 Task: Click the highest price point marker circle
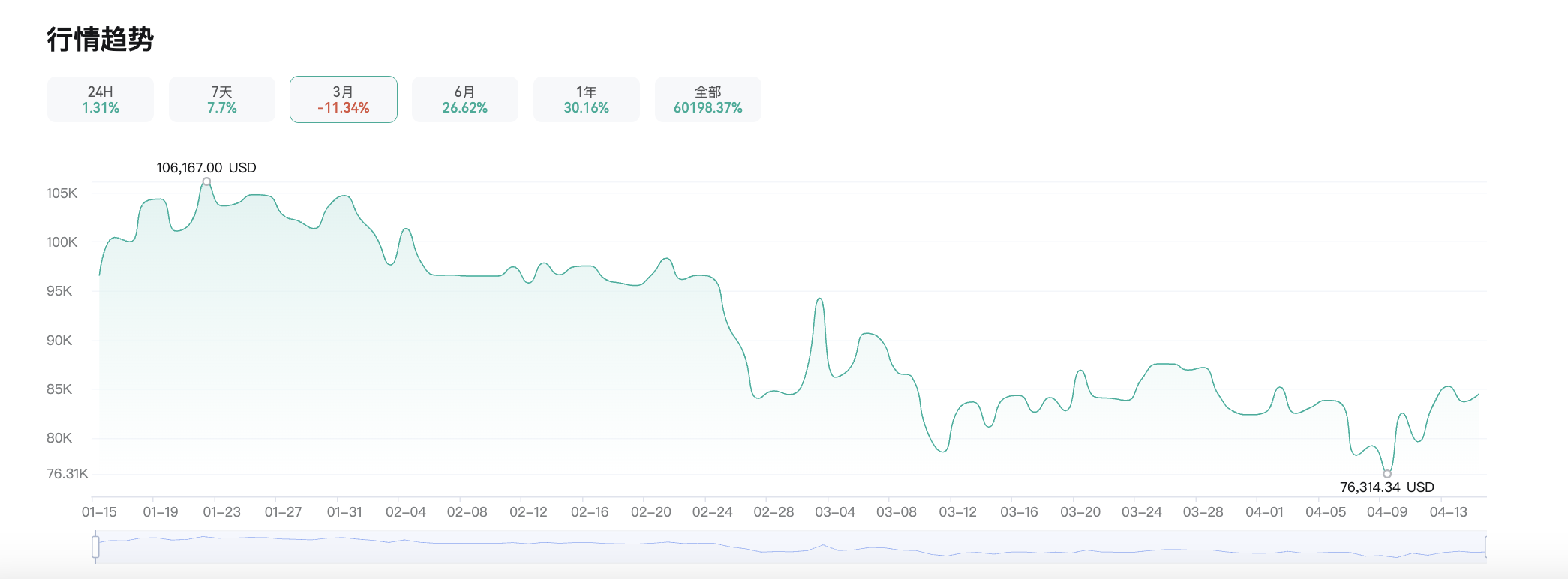coord(206,181)
